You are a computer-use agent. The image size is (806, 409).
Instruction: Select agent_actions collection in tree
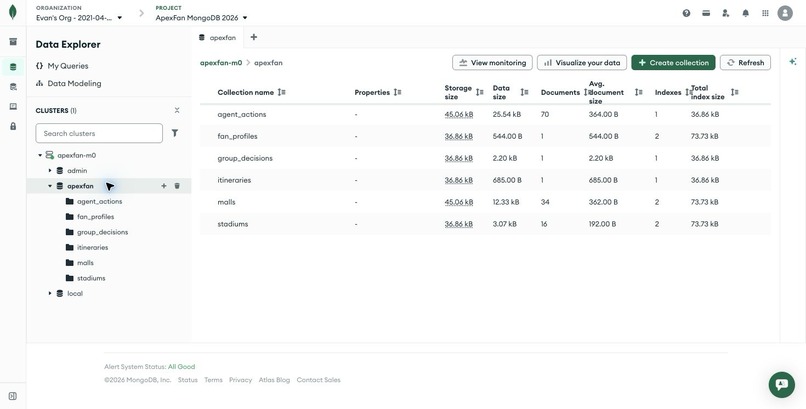(x=100, y=201)
